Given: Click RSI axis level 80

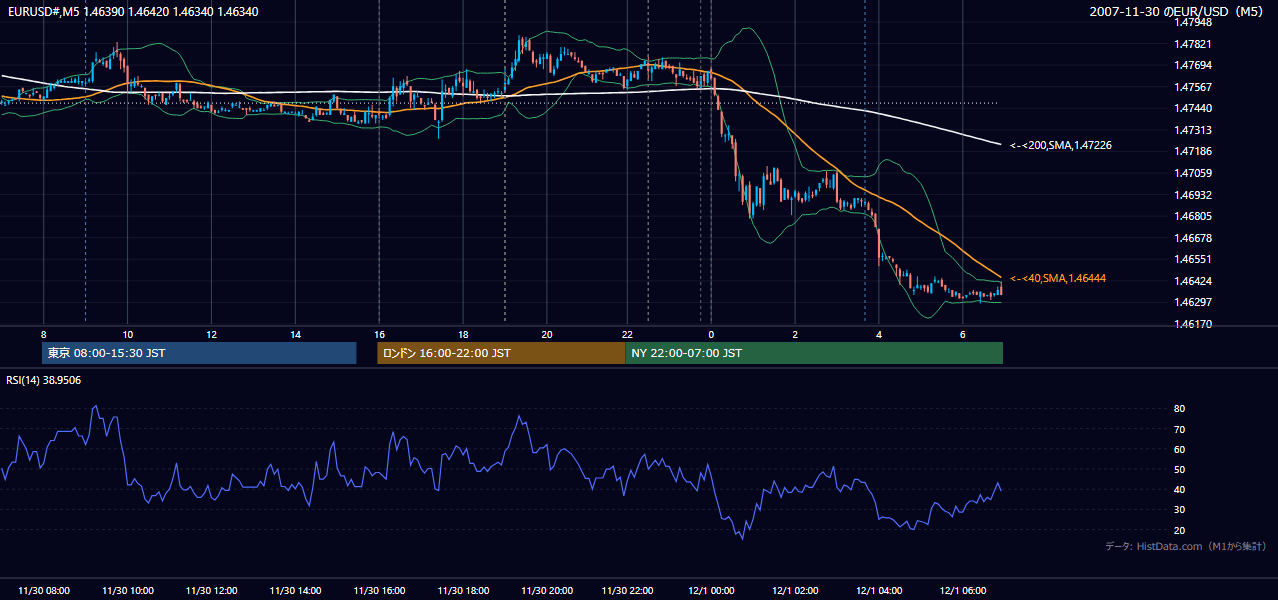Looking at the screenshot, I should [1179, 409].
